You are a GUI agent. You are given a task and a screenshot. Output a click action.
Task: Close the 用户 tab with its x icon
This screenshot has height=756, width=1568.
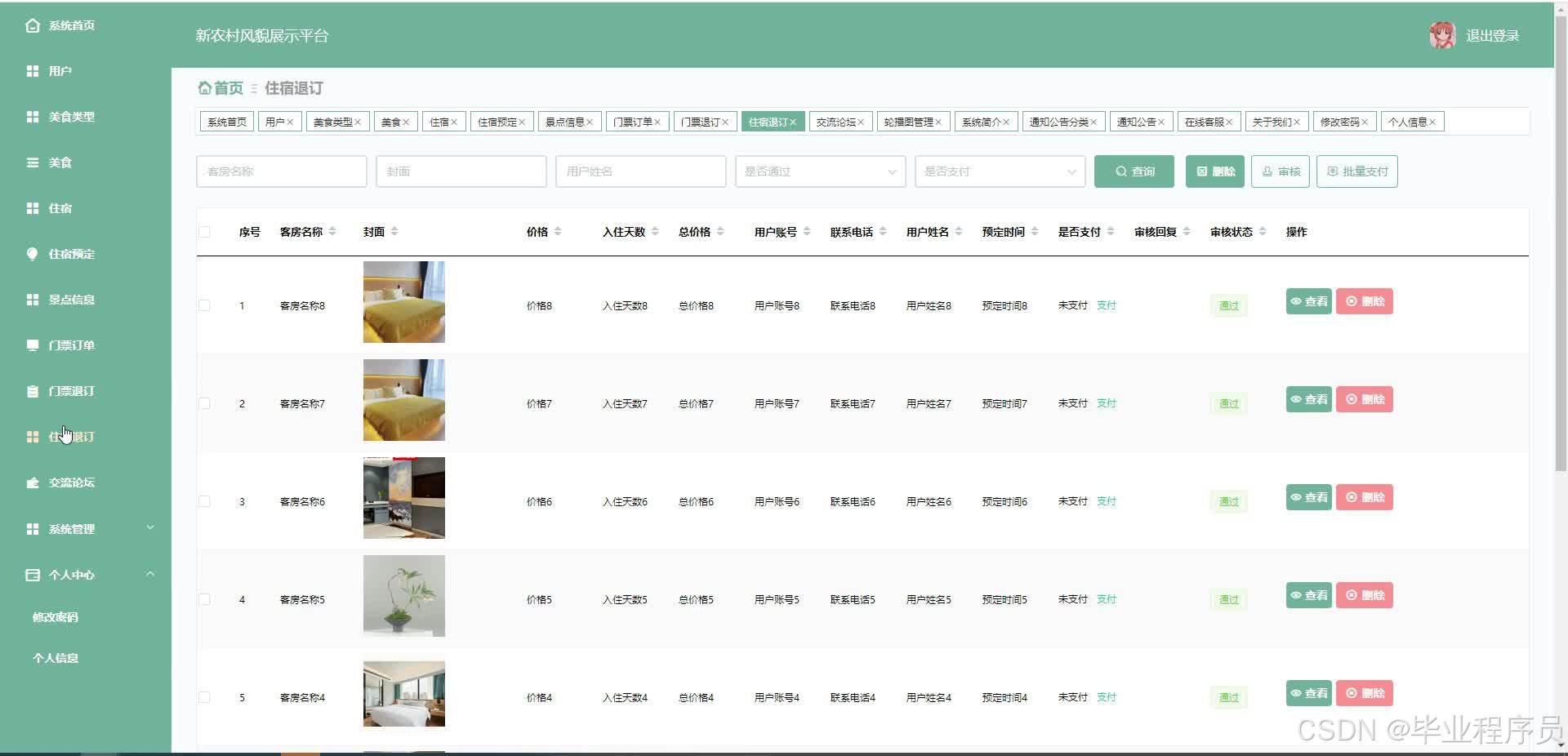click(x=290, y=122)
